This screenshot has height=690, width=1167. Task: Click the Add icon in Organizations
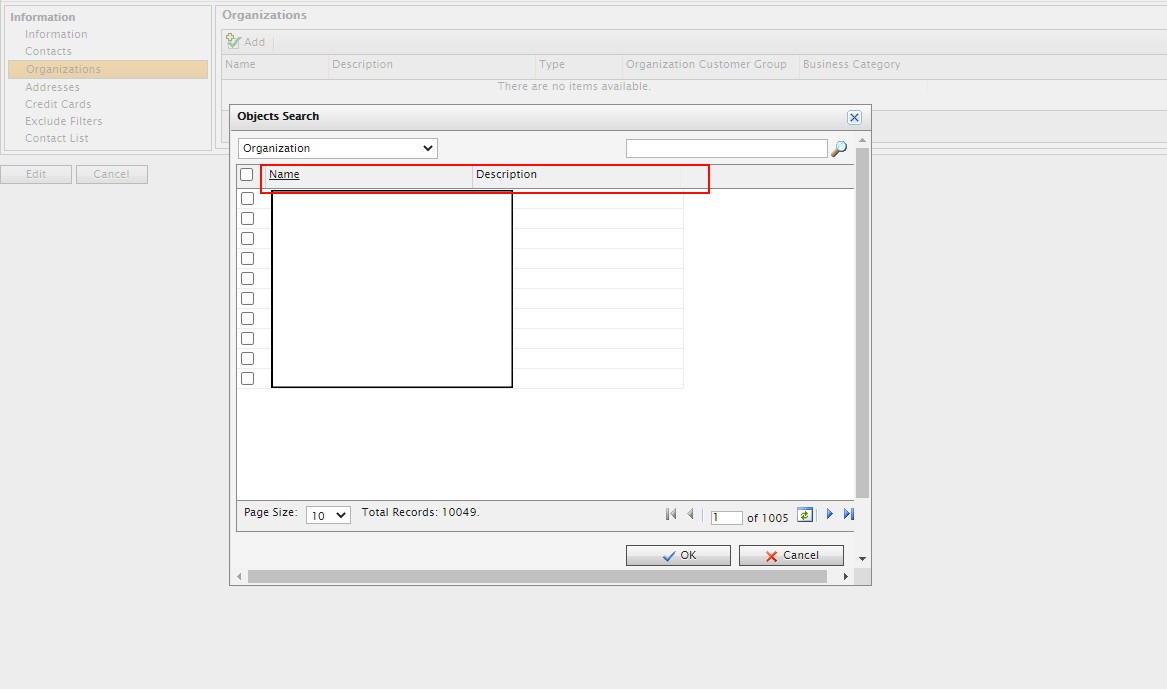pyautogui.click(x=234, y=41)
